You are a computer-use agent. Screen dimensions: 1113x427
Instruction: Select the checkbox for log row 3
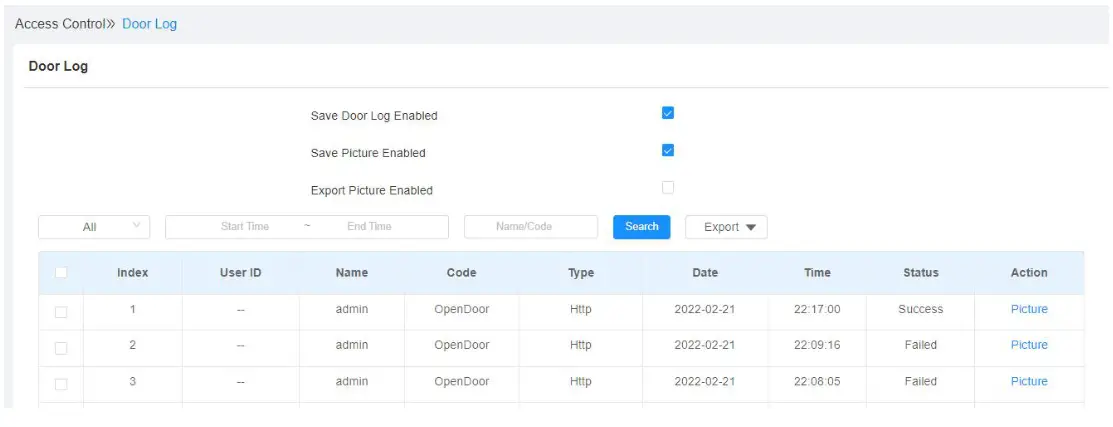(x=61, y=384)
